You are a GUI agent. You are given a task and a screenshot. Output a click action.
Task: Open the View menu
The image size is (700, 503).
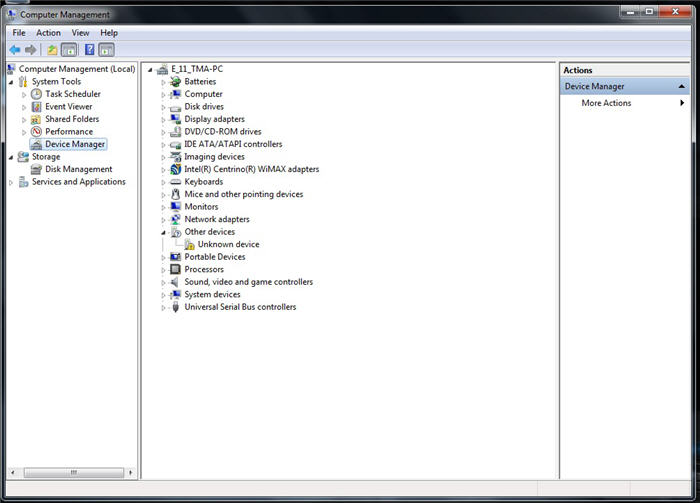click(x=80, y=33)
